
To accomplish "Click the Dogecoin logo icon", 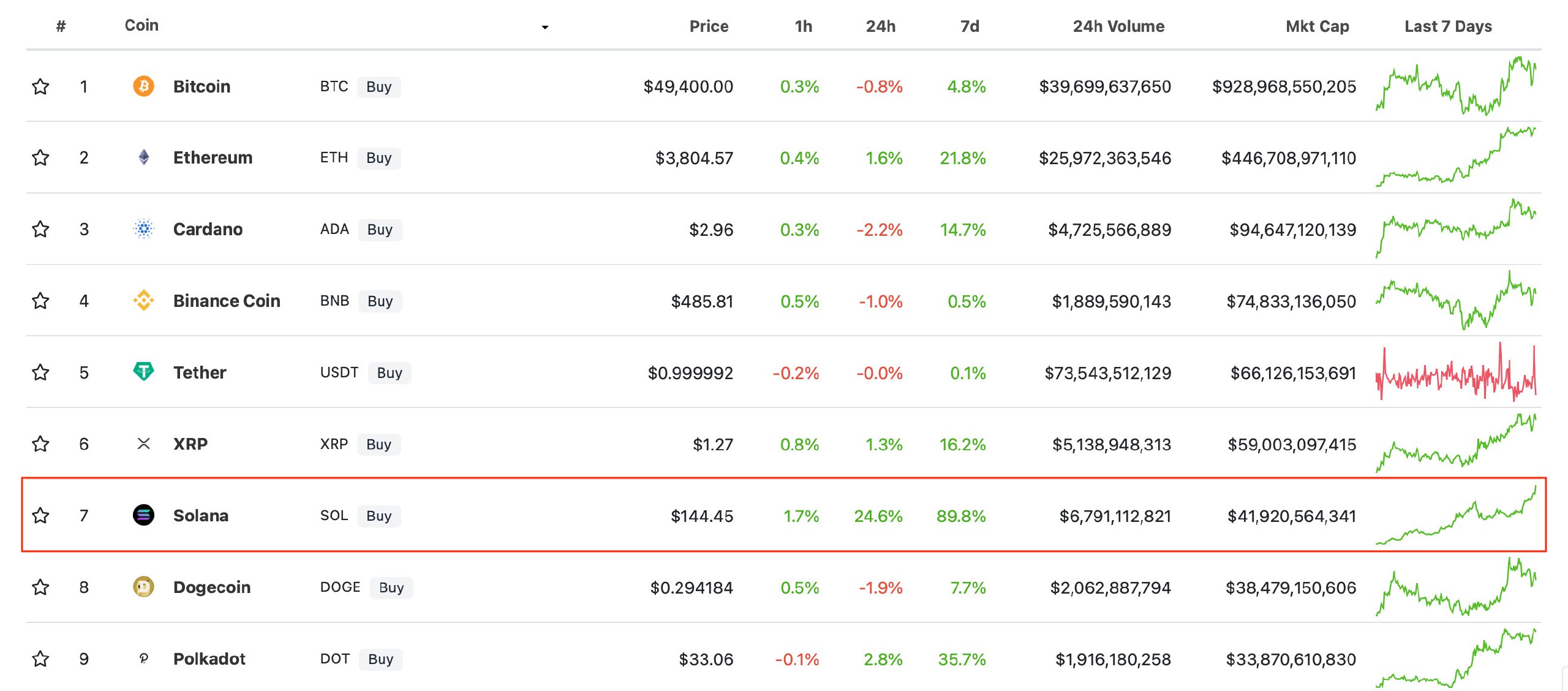I will (143, 587).
